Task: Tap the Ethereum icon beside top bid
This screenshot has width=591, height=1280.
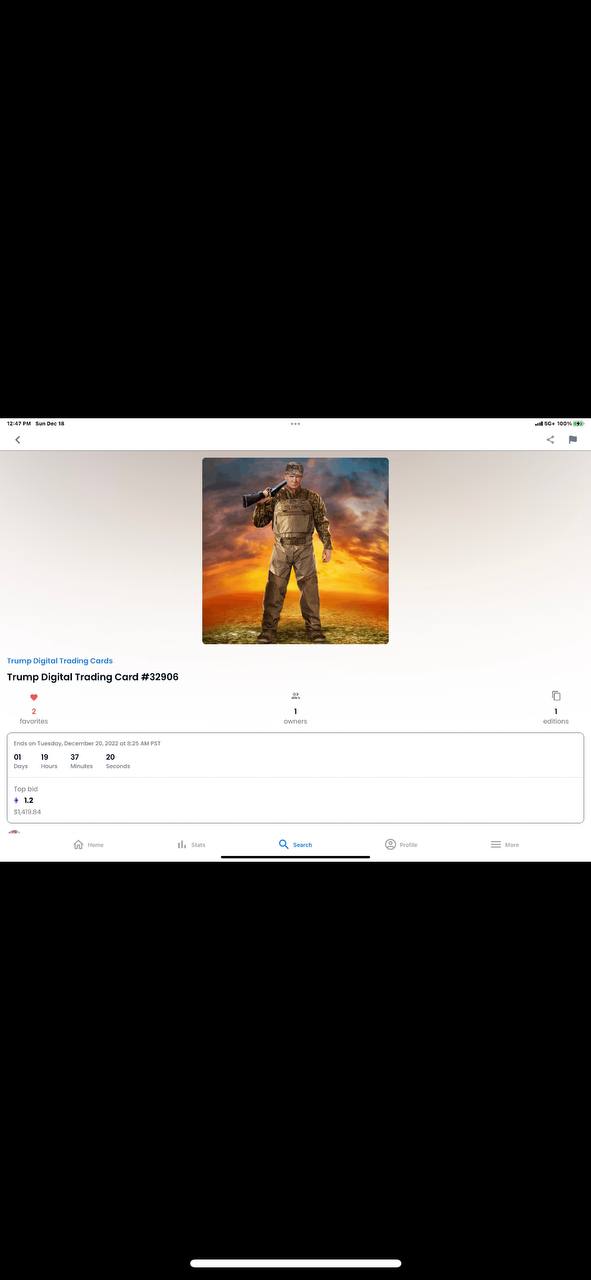Action: click(16, 800)
